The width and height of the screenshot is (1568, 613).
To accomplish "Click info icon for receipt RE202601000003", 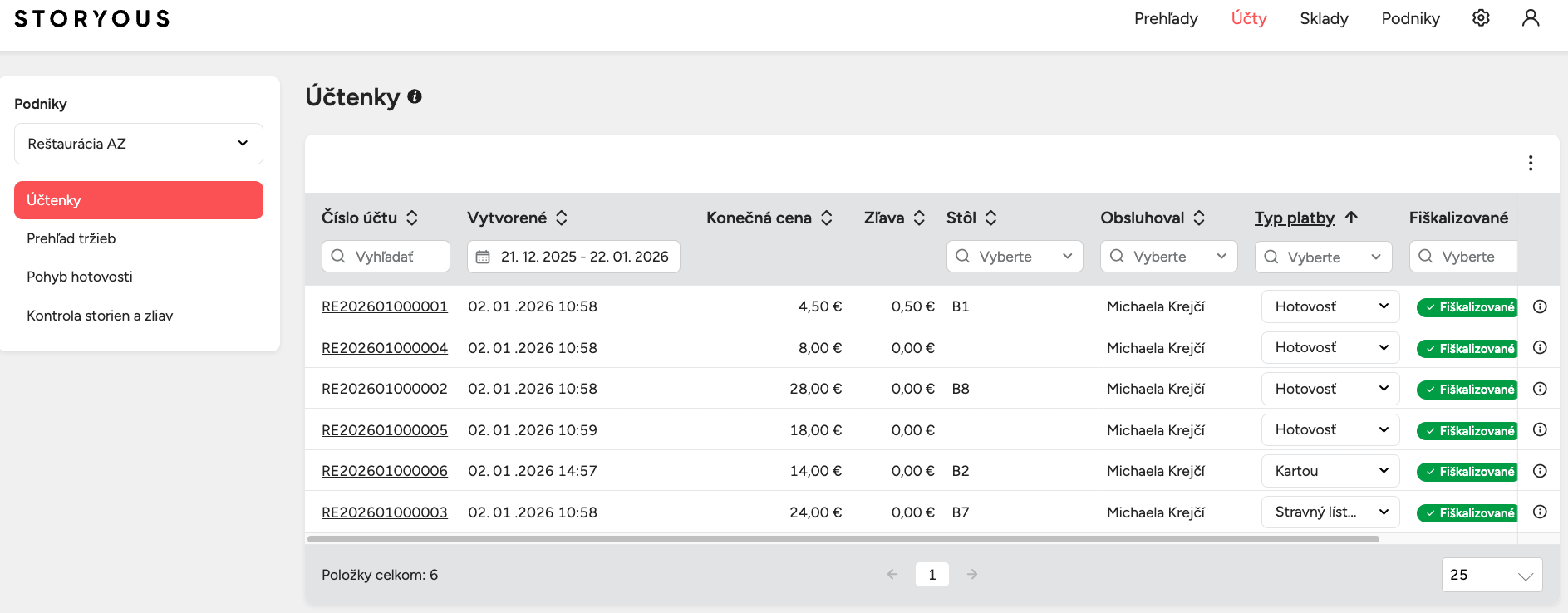I will tap(1539, 512).
